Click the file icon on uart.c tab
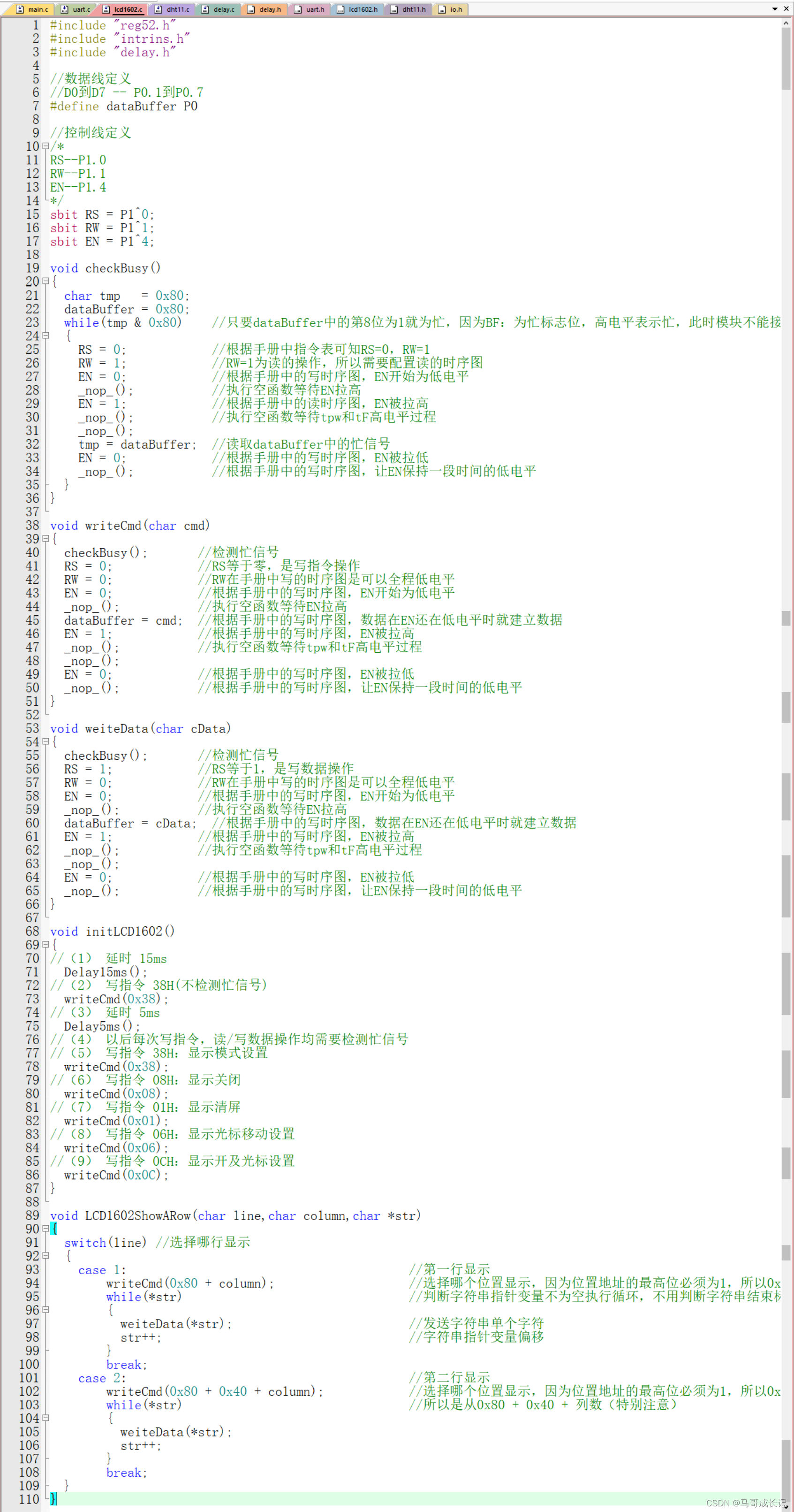Image resolution: width=794 pixels, height=1512 pixels. tap(65, 9)
